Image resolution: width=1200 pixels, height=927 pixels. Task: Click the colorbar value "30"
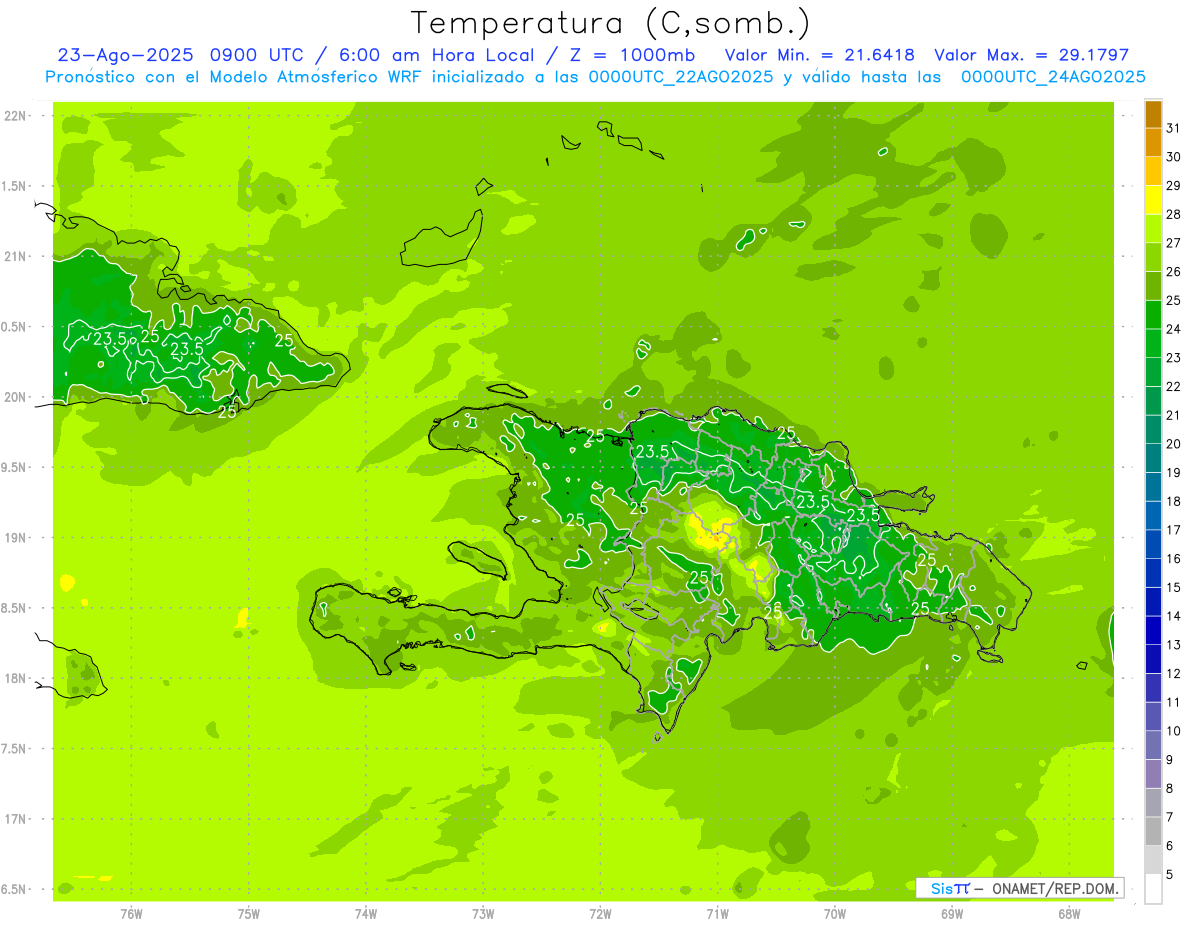[1174, 157]
